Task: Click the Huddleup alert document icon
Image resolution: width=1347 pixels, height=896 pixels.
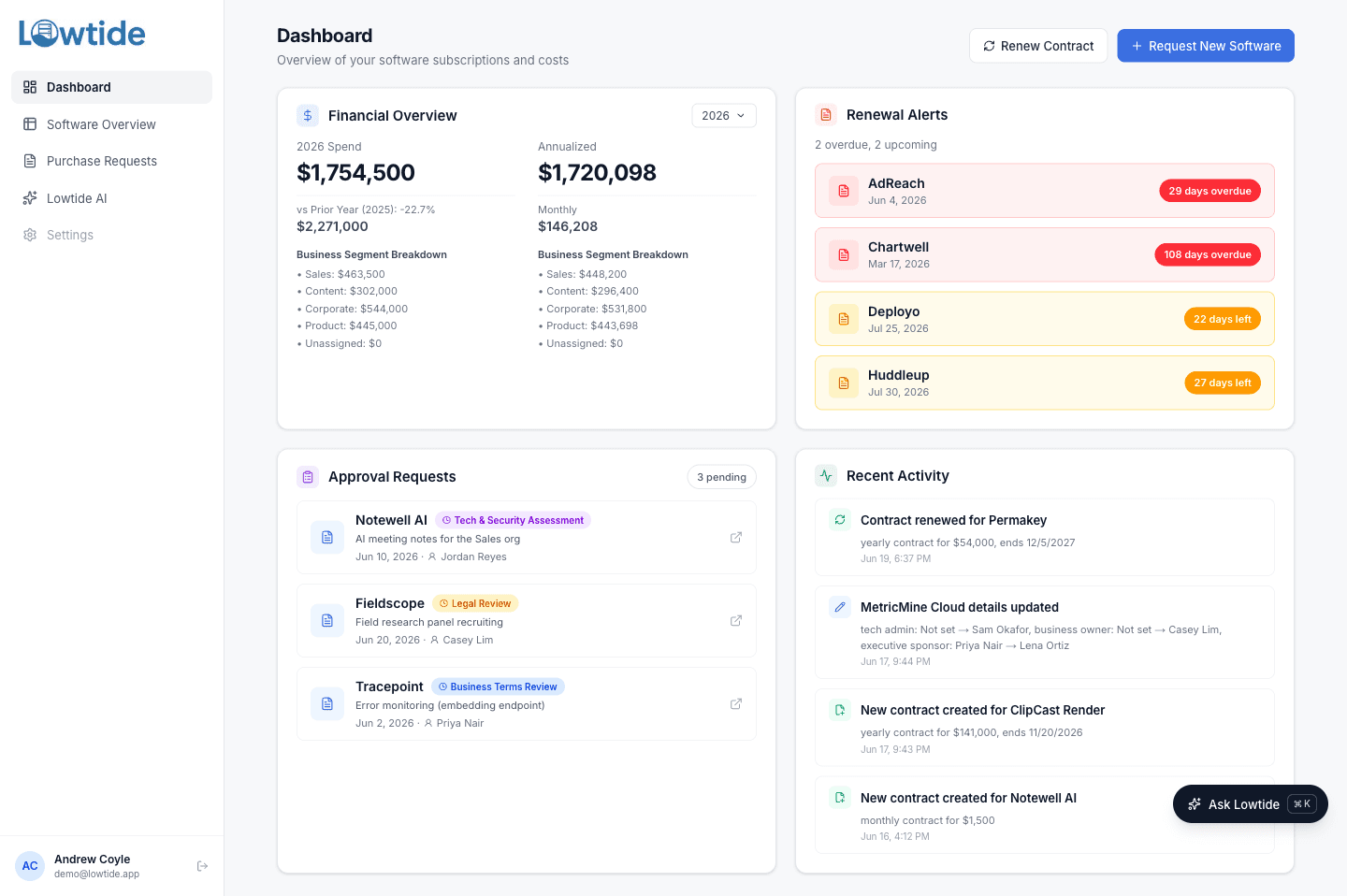Action: point(844,383)
